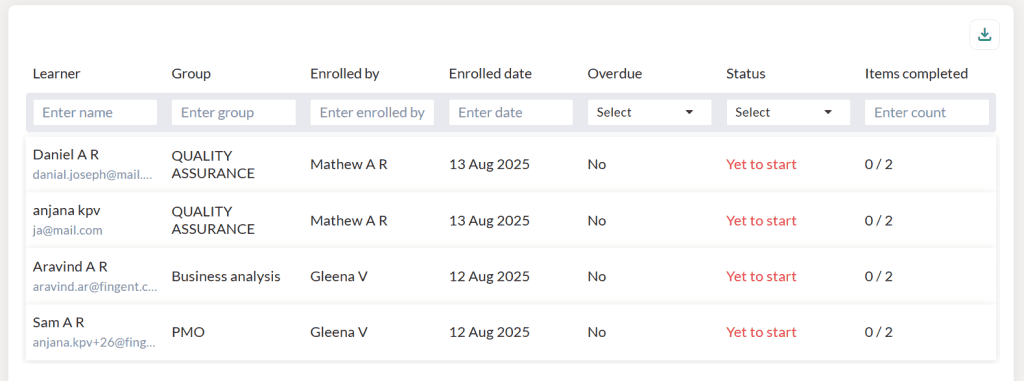Click the Learner column header

[x=57, y=74]
